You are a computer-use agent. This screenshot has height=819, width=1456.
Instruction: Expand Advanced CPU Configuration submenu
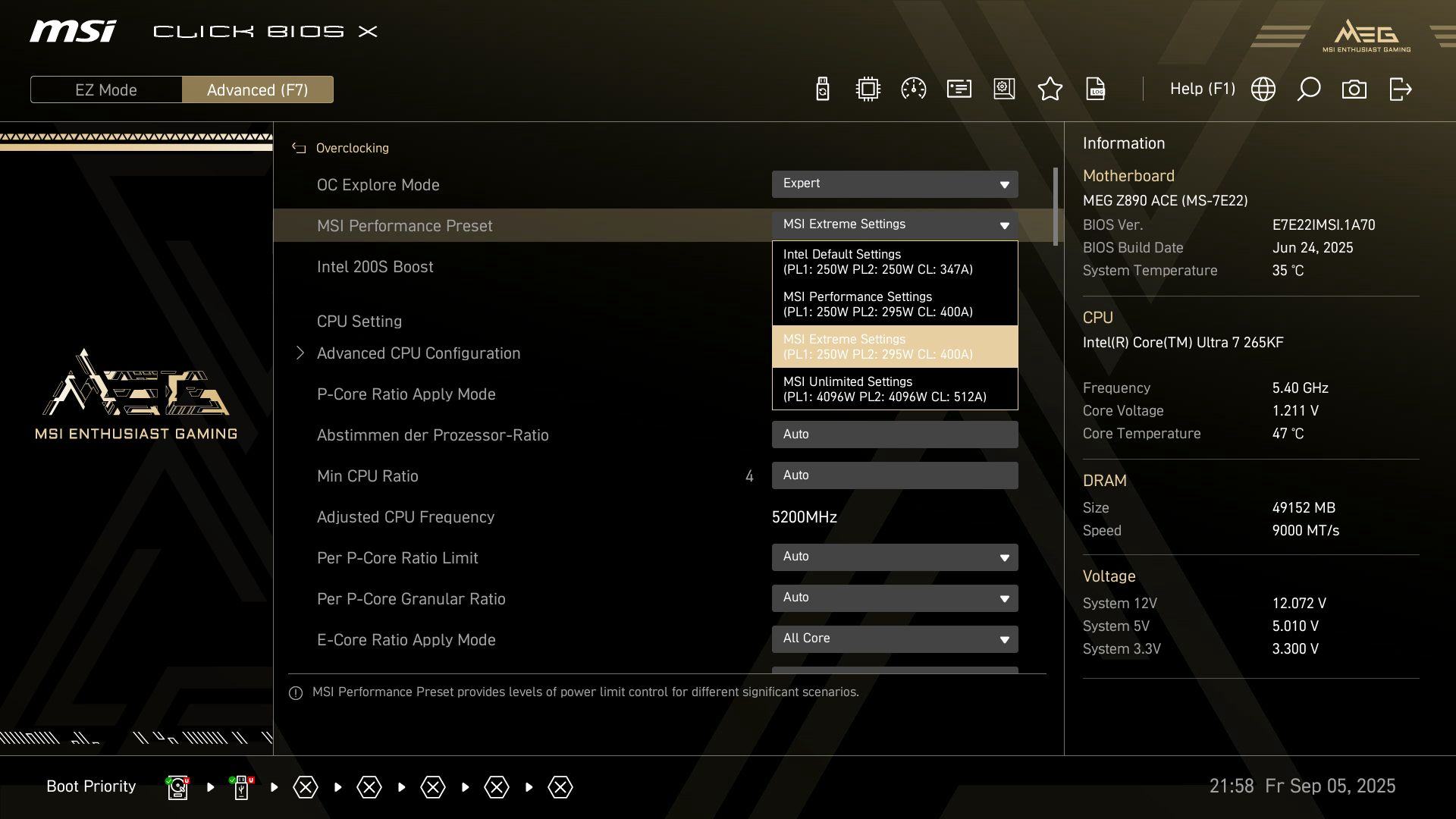418,353
